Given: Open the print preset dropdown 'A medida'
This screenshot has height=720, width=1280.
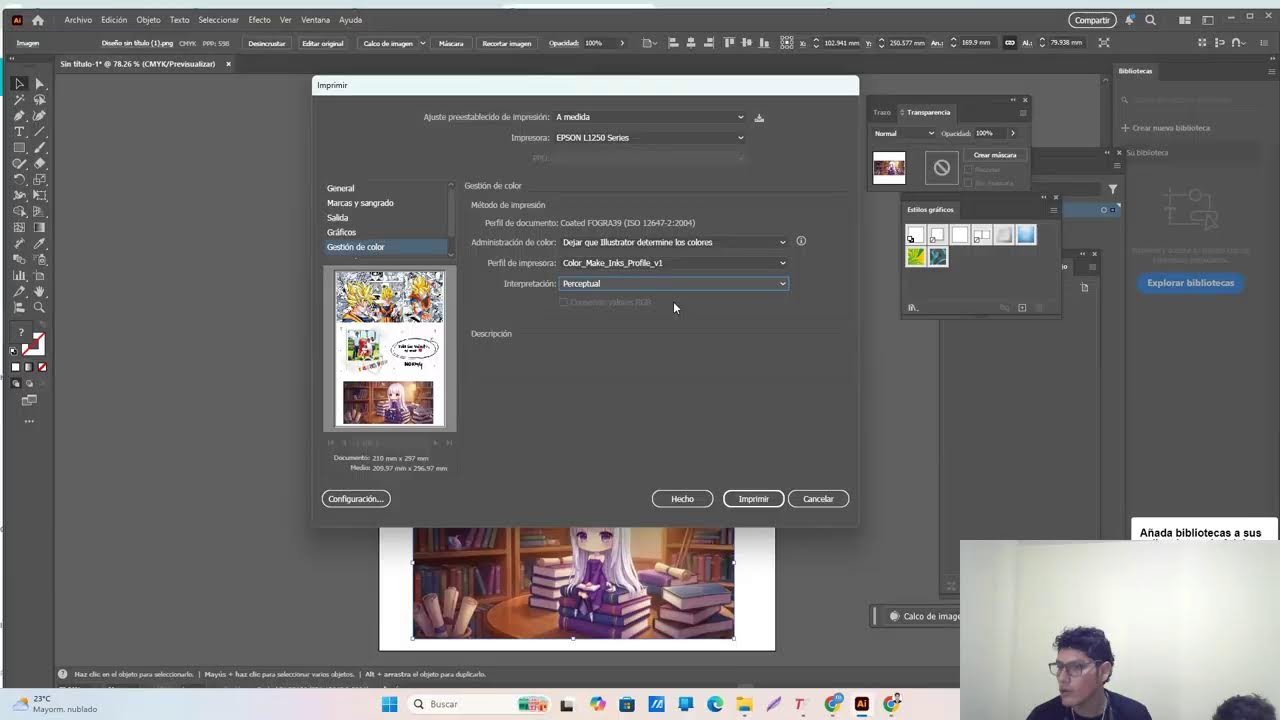Looking at the screenshot, I should (x=649, y=117).
